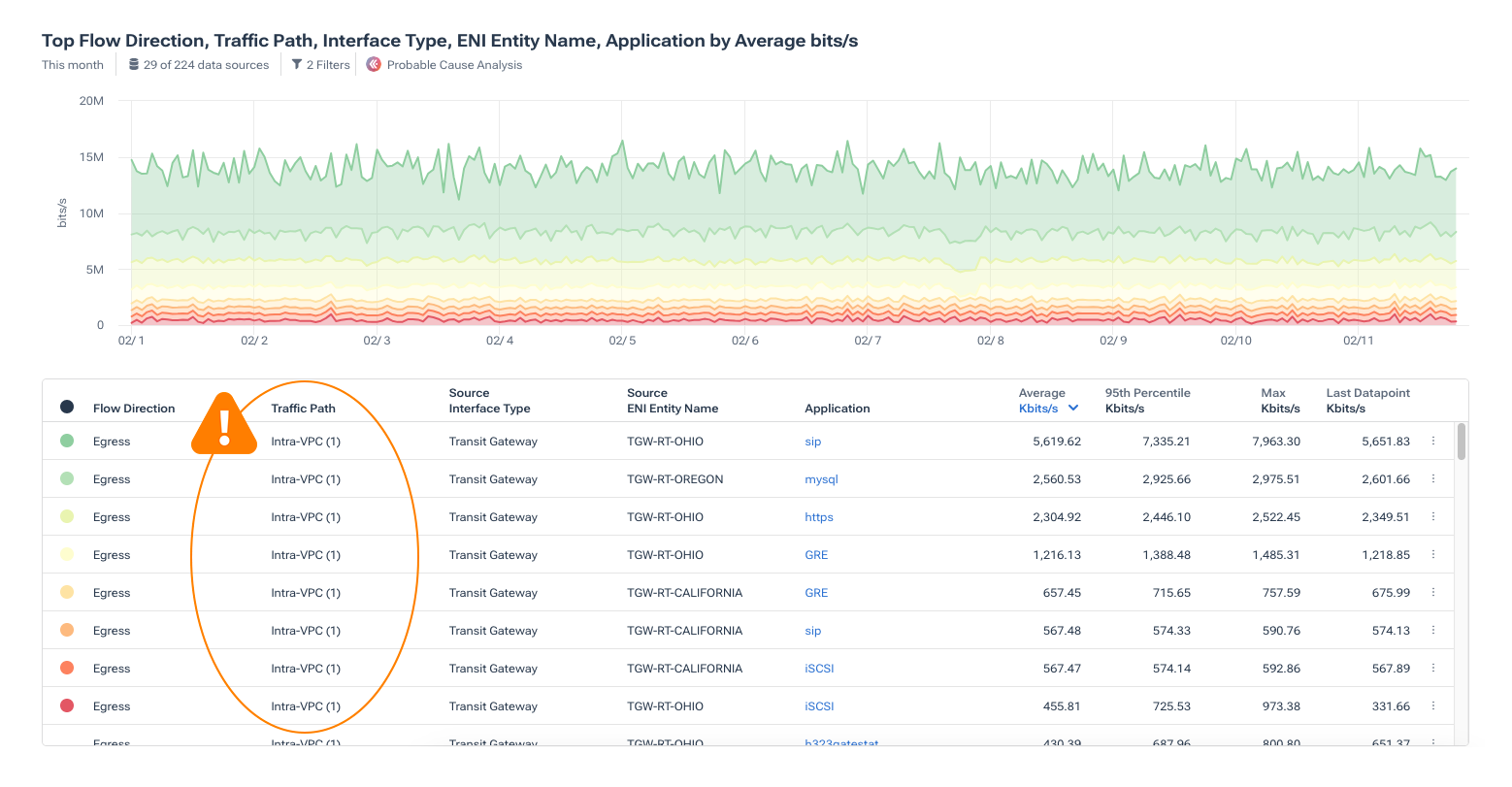Open the https application link
Viewport: 1512px width, 787px height.
(x=819, y=517)
